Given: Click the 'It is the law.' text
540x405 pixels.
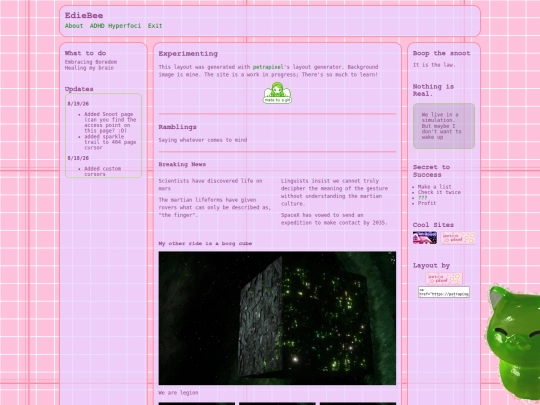Looking at the screenshot, I should pyautogui.click(x=434, y=65).
